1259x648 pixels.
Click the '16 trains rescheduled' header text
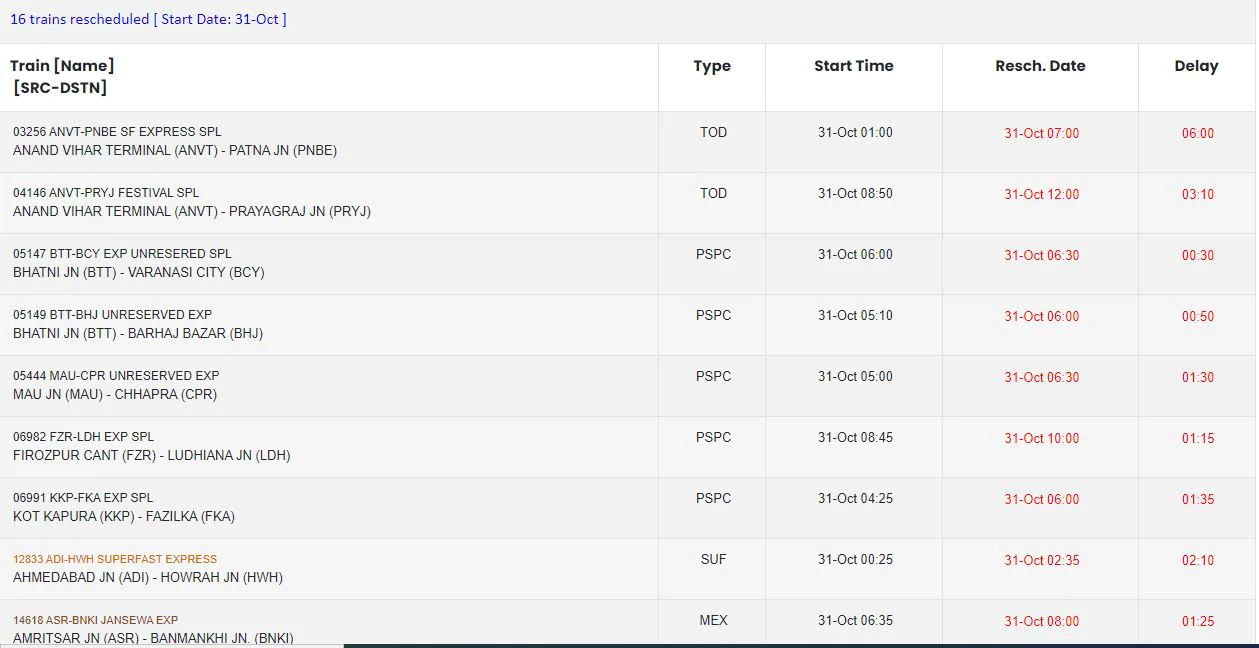[148, 19]
